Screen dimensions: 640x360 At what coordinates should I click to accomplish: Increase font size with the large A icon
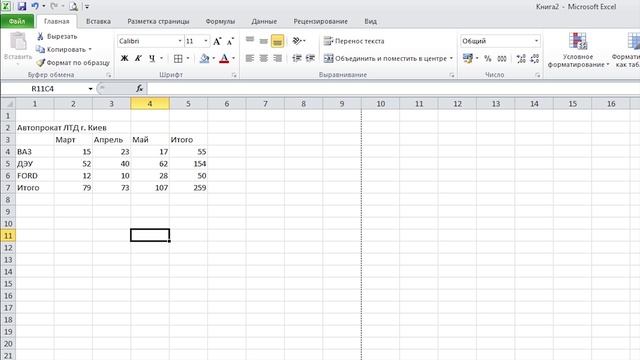click(217, 41)
